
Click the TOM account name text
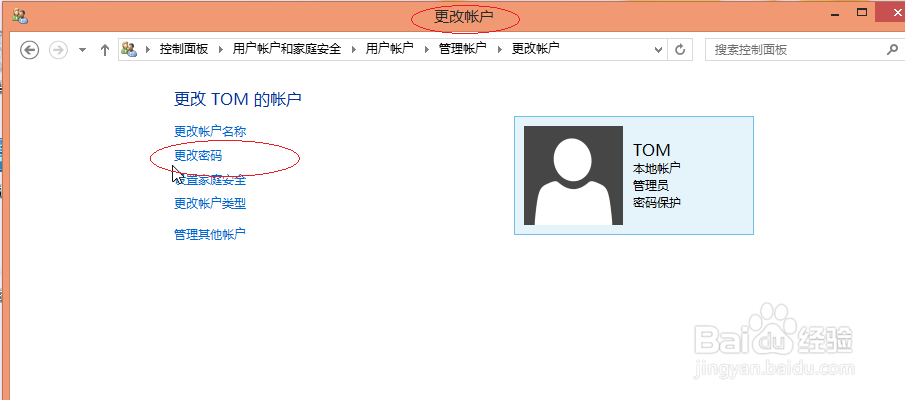(652, 150)
